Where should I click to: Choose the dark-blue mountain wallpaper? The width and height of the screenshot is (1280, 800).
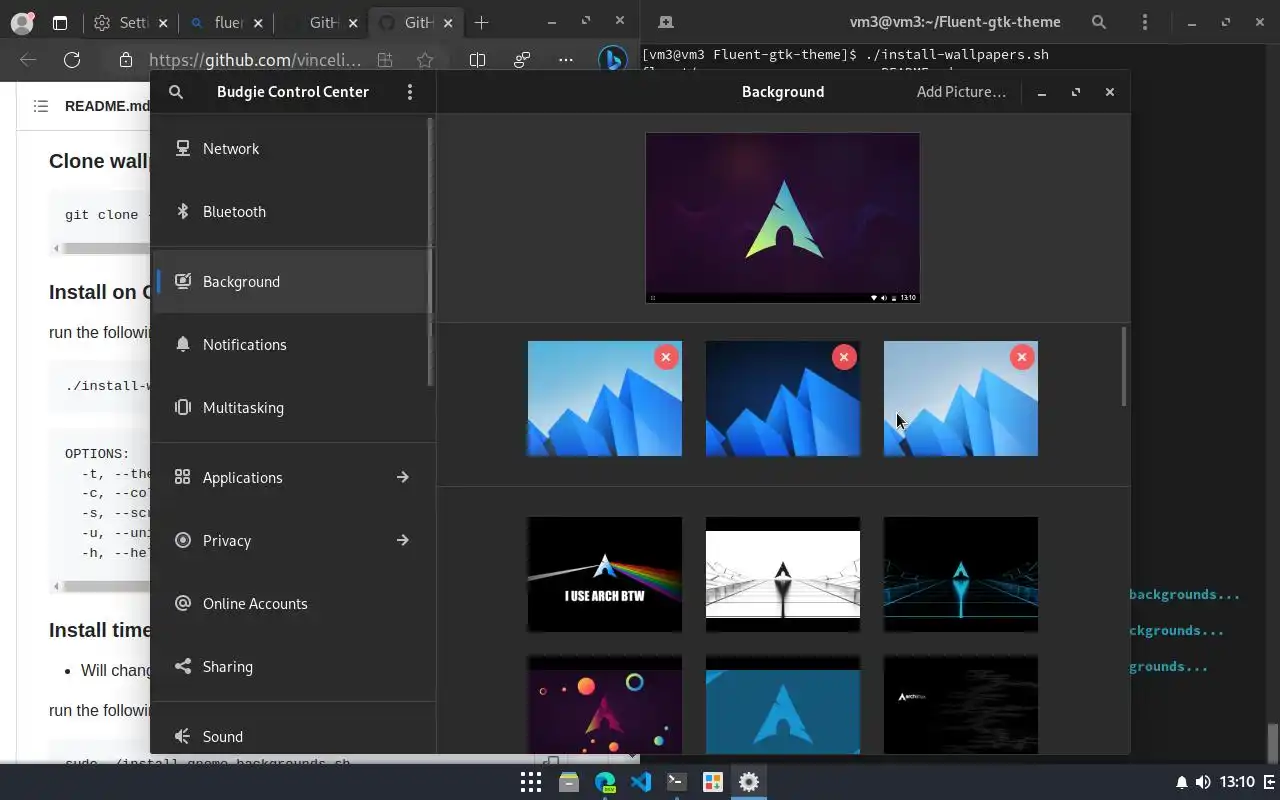(783, 399)
